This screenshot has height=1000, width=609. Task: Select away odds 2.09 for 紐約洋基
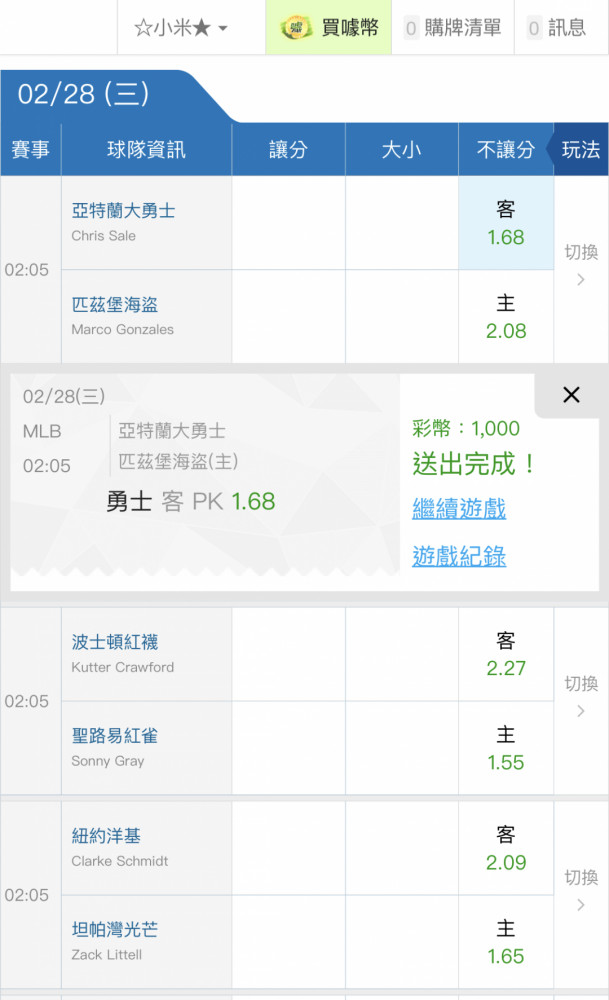tap(506, 848)
